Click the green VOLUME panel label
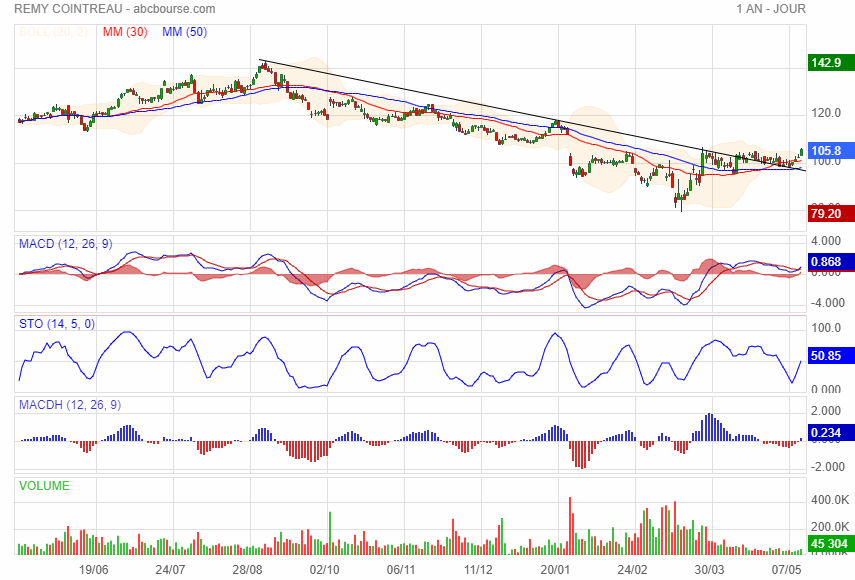The width and height of the screenshot is (855, 580). point(44,486)
